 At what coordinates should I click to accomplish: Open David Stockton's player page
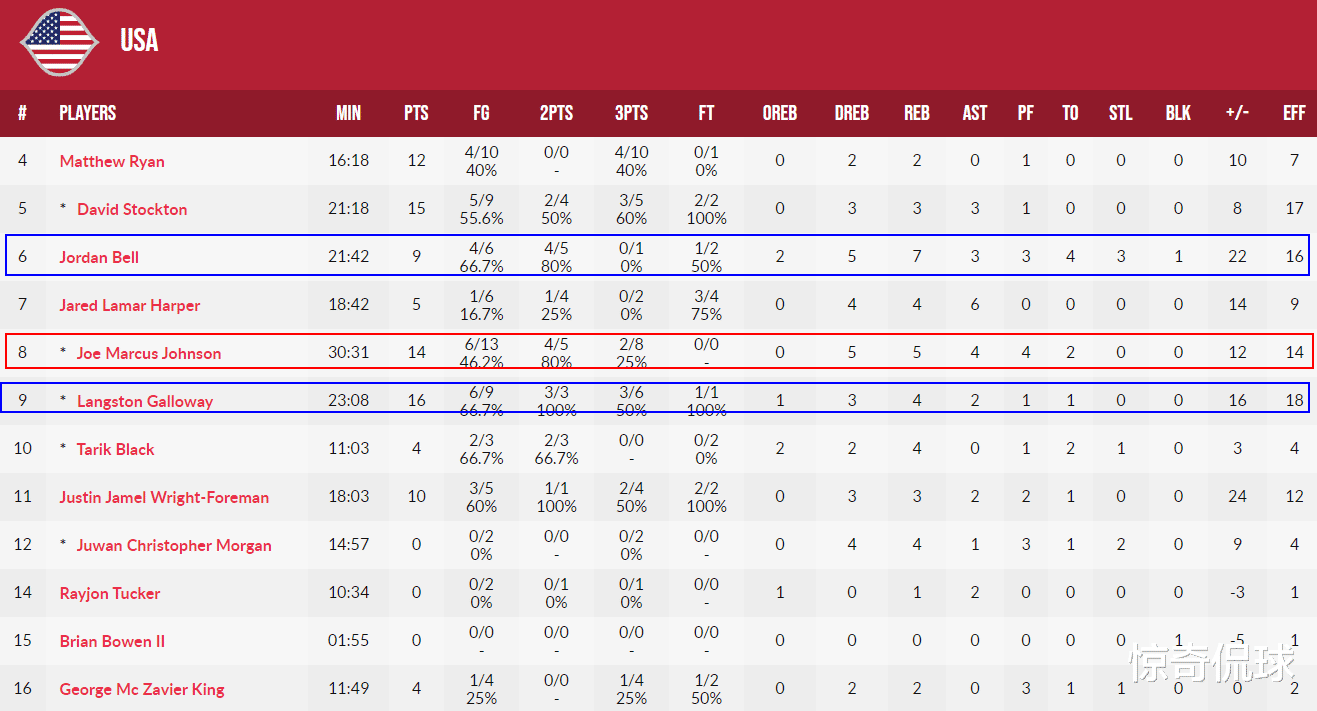click(x=132, y=209)
